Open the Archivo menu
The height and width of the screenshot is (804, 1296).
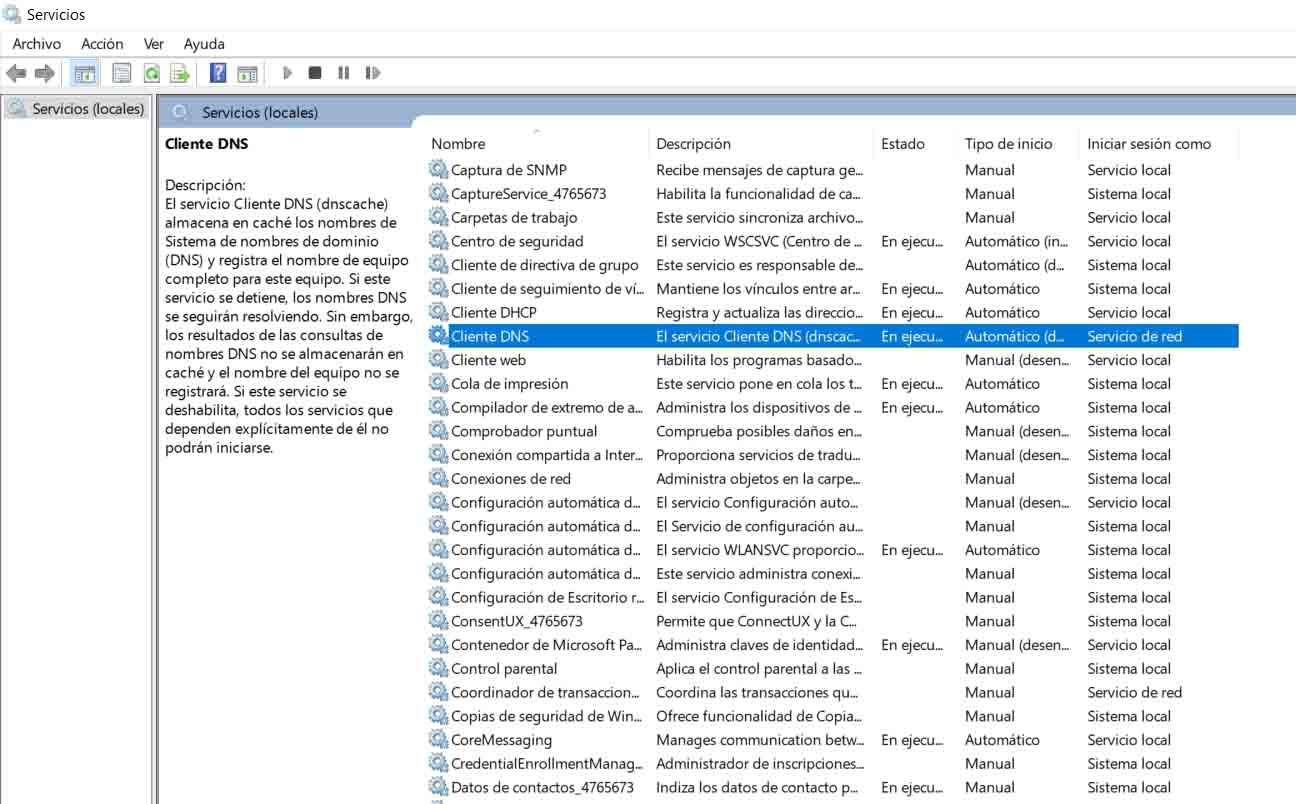37,44
